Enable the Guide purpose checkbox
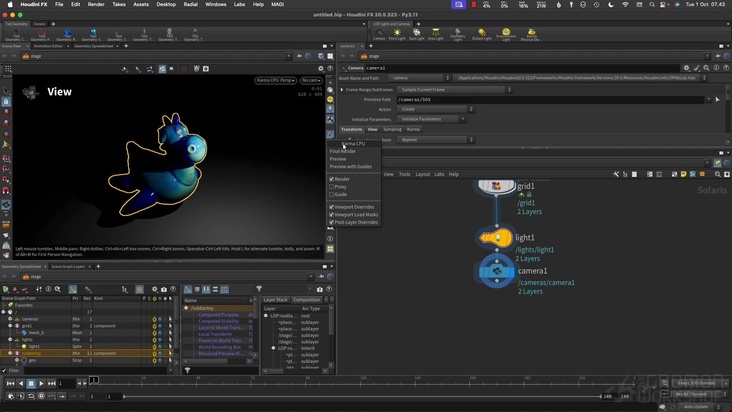The height and width of the screenshot is (412, 732). (x=331, y=194)
